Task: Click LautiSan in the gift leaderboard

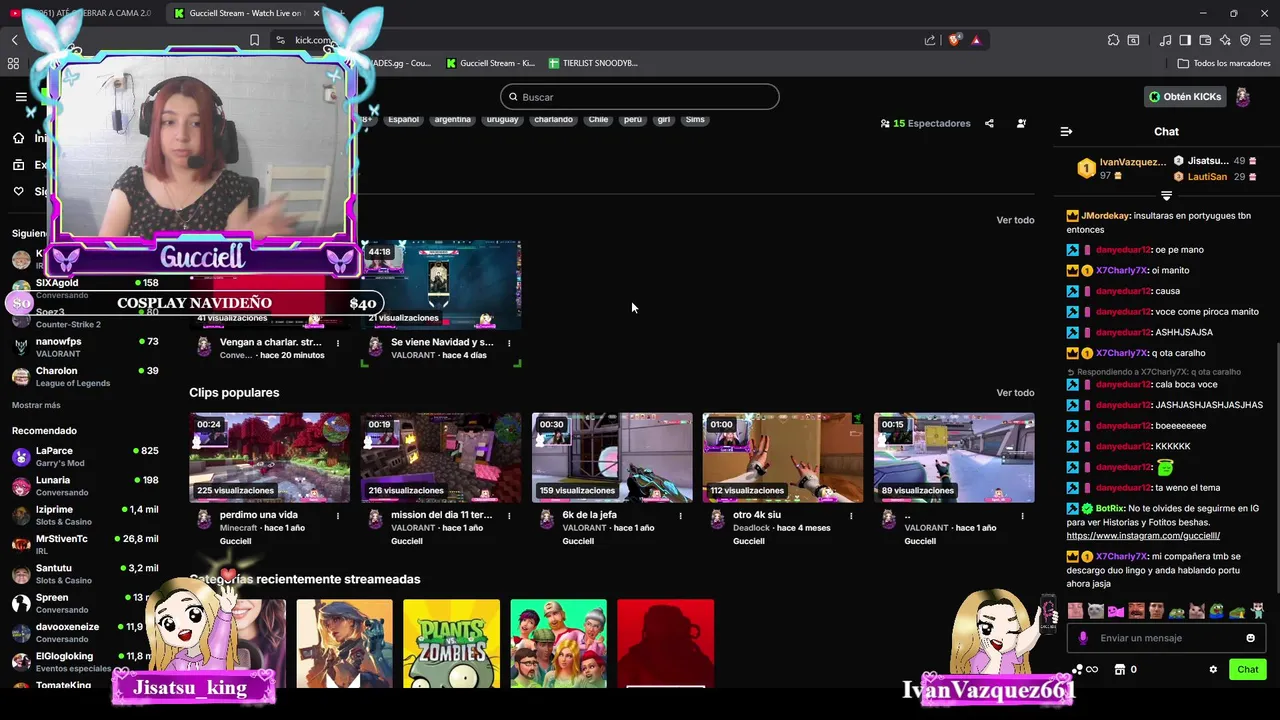Action: (x=1207, y=177)
